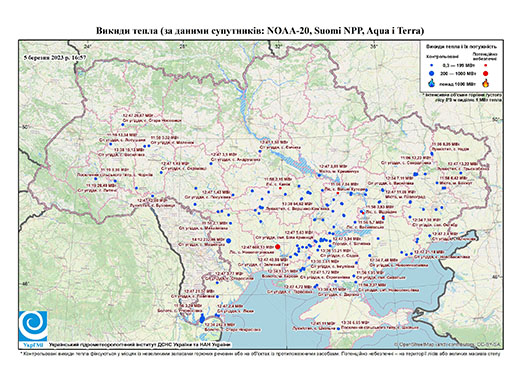Click the footnote text below the map
This screenshot has height=368, width=520.
pyautogui.click(x=260, y=353)
